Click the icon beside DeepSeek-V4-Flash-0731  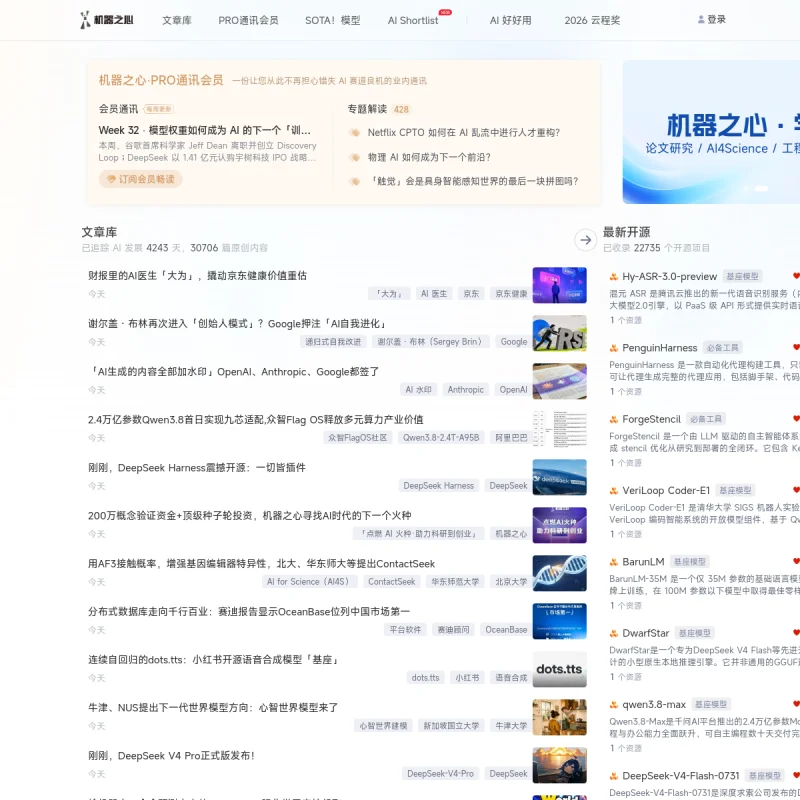(x=614, y=776)
